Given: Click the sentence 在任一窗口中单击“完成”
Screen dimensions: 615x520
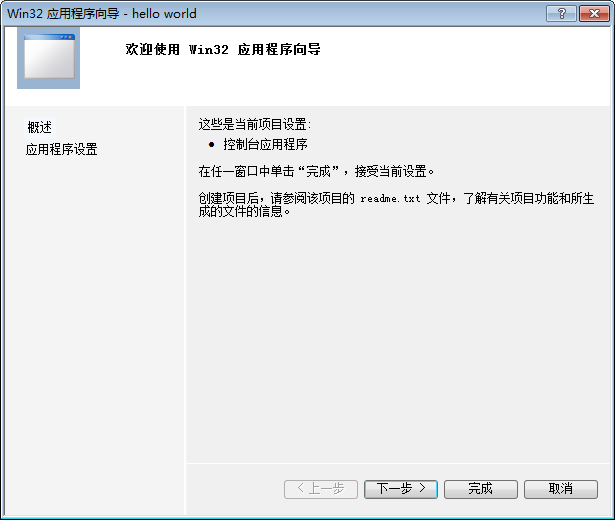Looking at the screenshot, I should 269,171.
